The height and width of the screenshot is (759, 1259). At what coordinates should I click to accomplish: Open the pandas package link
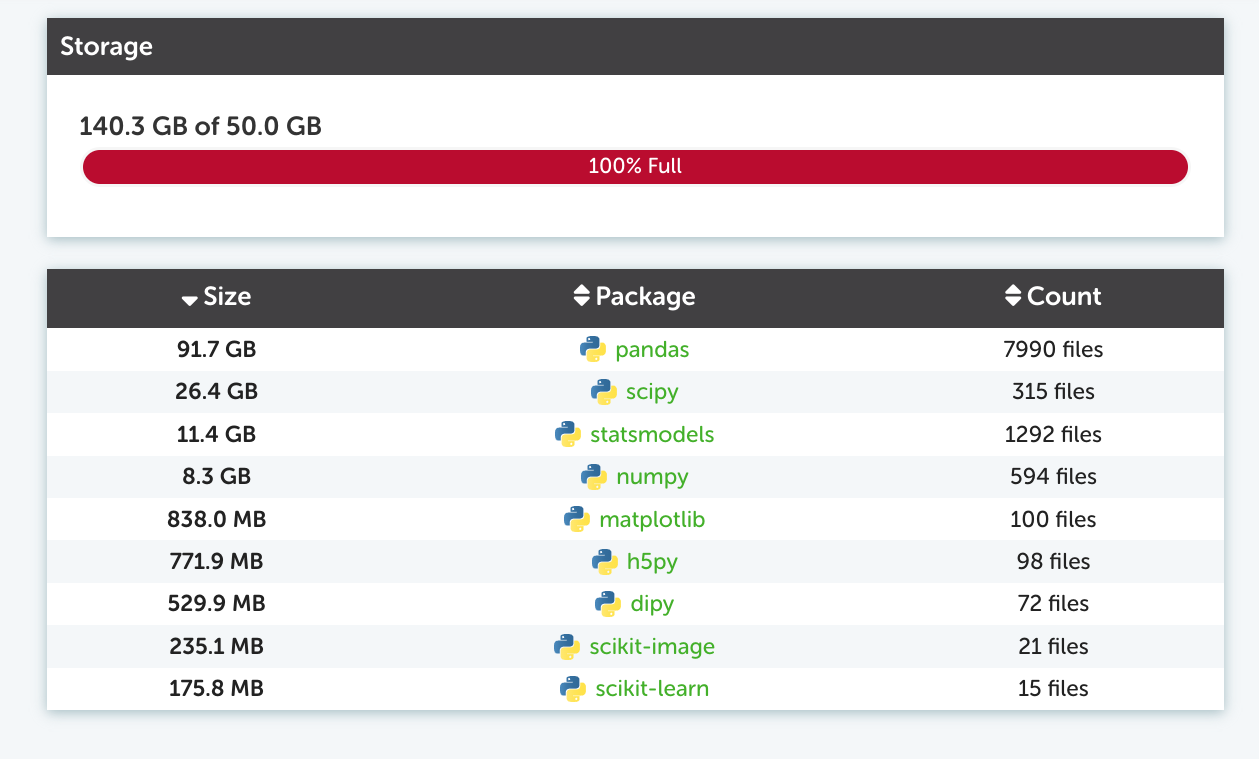[x=652, y=350]
